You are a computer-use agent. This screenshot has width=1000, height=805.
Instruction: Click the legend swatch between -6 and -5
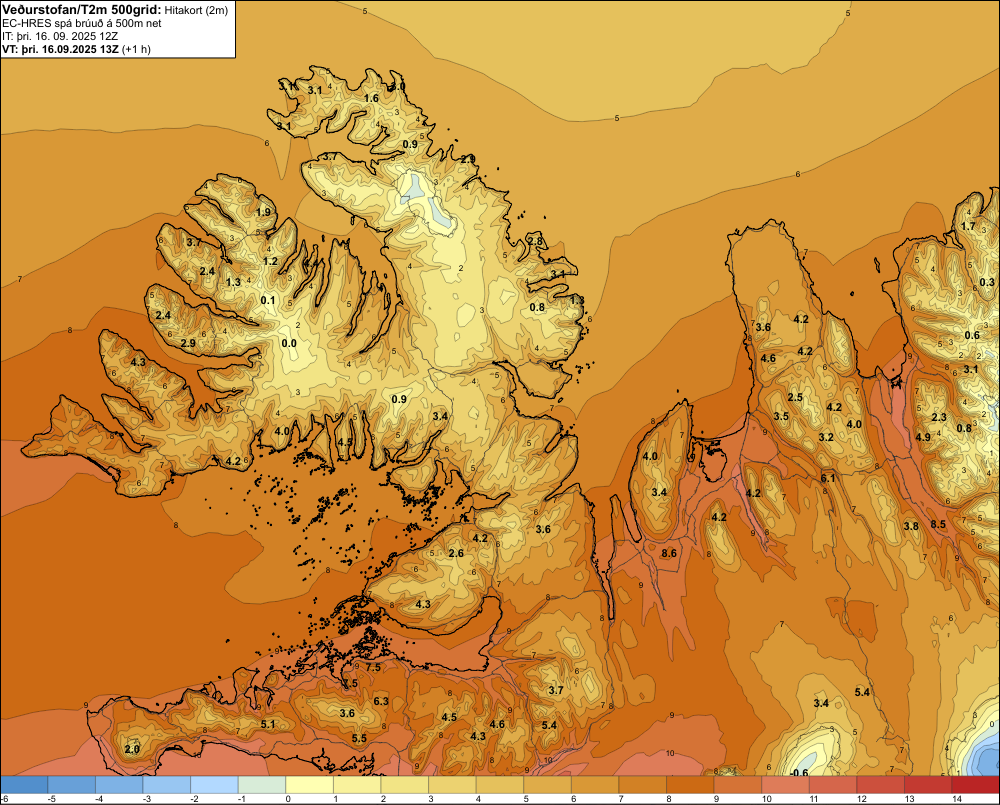point(24,785)
